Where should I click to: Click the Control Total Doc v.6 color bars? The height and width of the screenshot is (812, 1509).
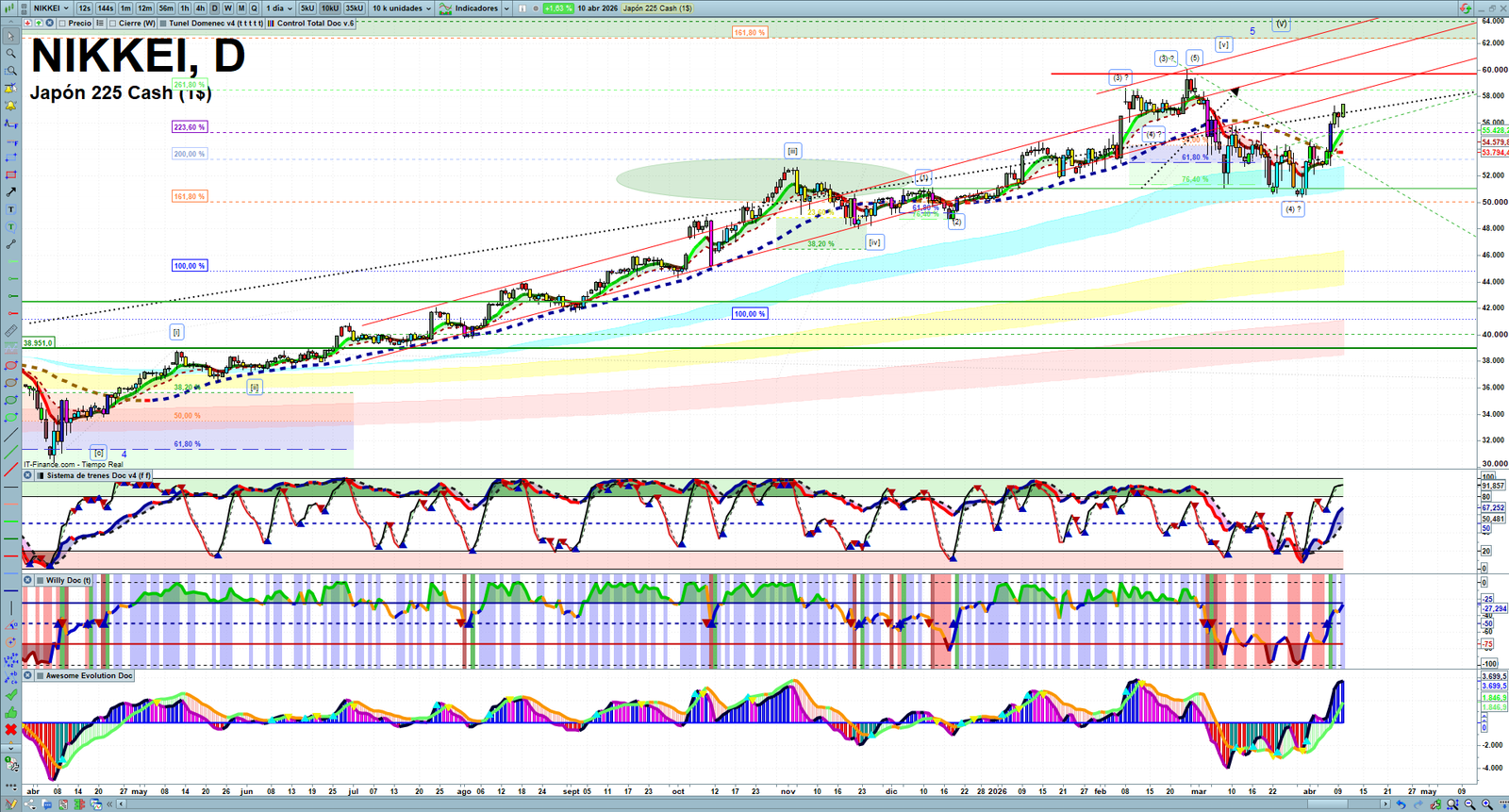click(x=272, y=24)
